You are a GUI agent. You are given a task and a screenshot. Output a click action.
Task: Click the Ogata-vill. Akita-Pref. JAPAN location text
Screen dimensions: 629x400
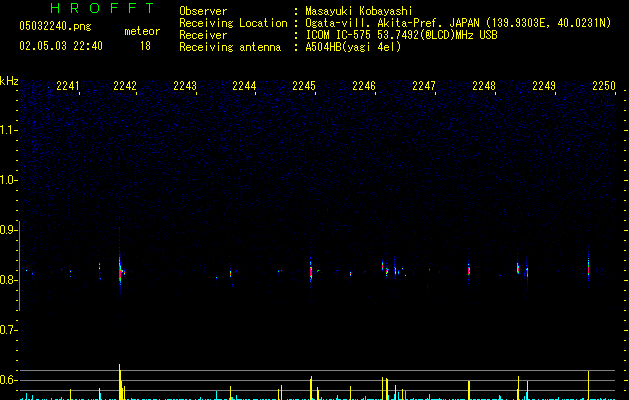point(458,23)
